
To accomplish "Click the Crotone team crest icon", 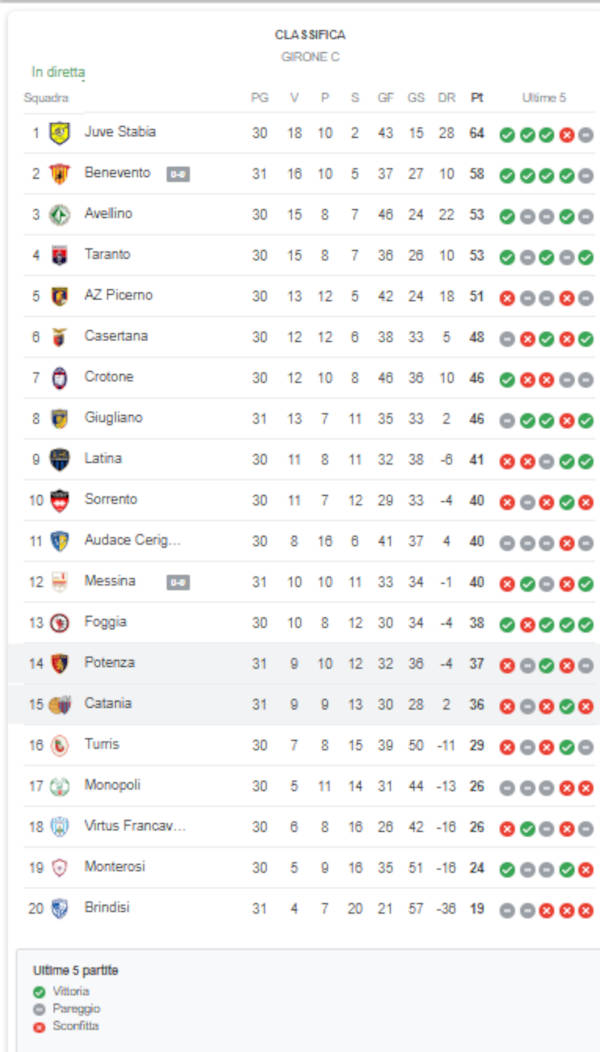I will pyautogui.click(x=60, y=378).
